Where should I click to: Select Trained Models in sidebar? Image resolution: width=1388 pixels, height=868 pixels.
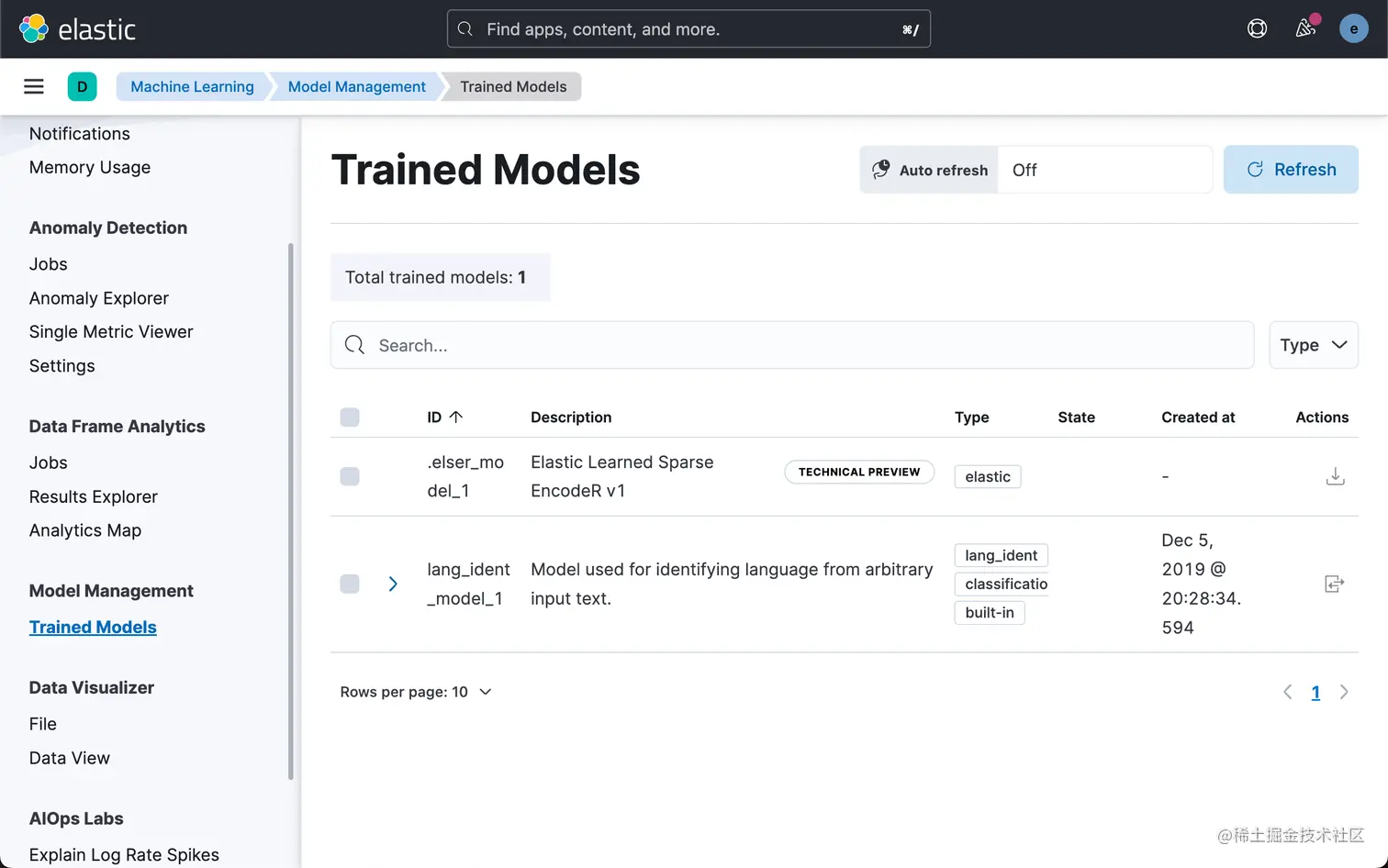click(x=93, y=627)
